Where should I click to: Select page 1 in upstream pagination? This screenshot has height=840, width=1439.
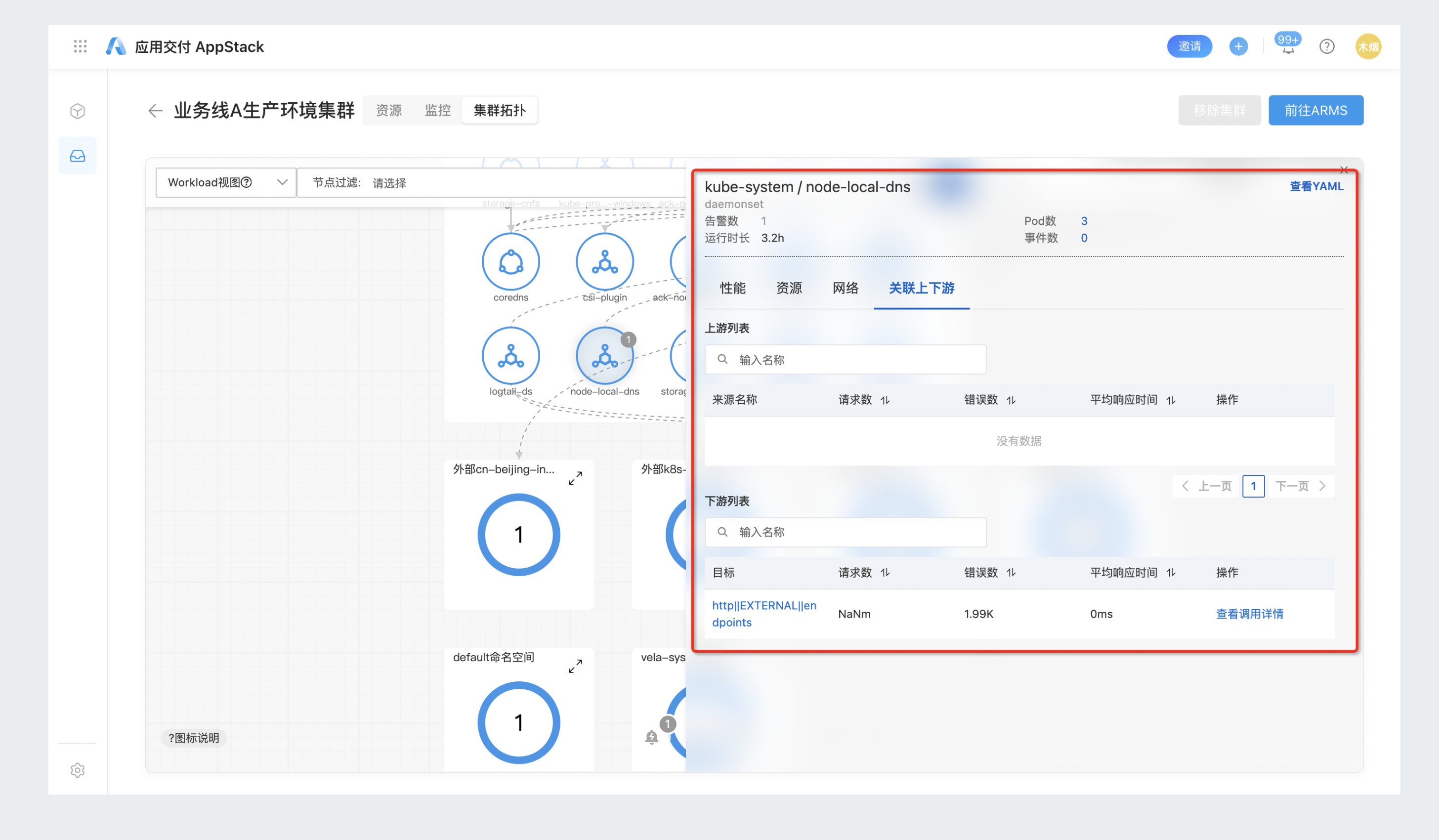click(x=1253, y=486)
